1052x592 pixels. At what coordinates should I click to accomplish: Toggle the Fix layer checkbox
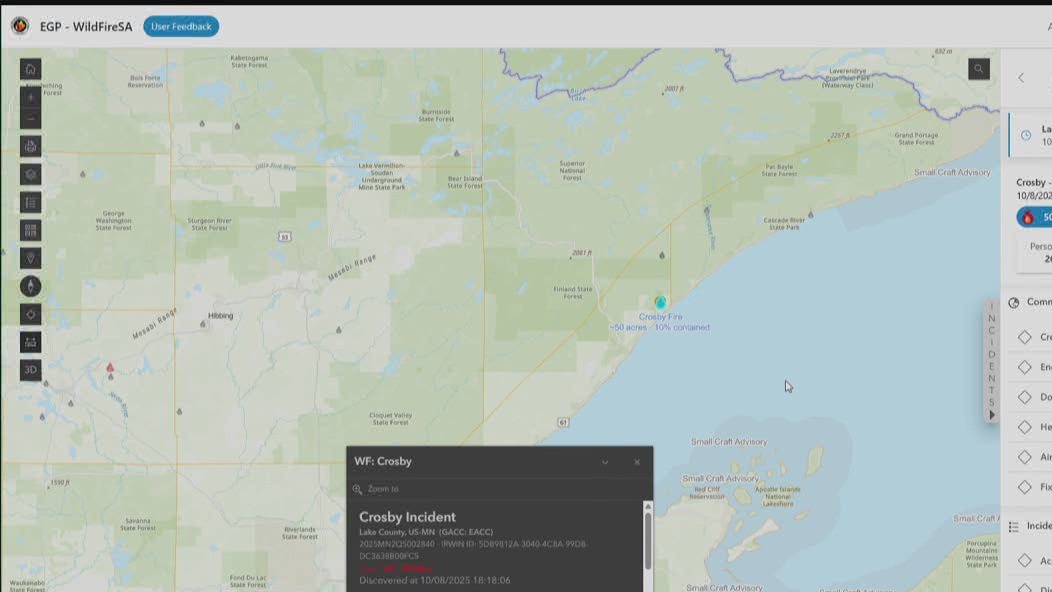tap(1026, 487)
